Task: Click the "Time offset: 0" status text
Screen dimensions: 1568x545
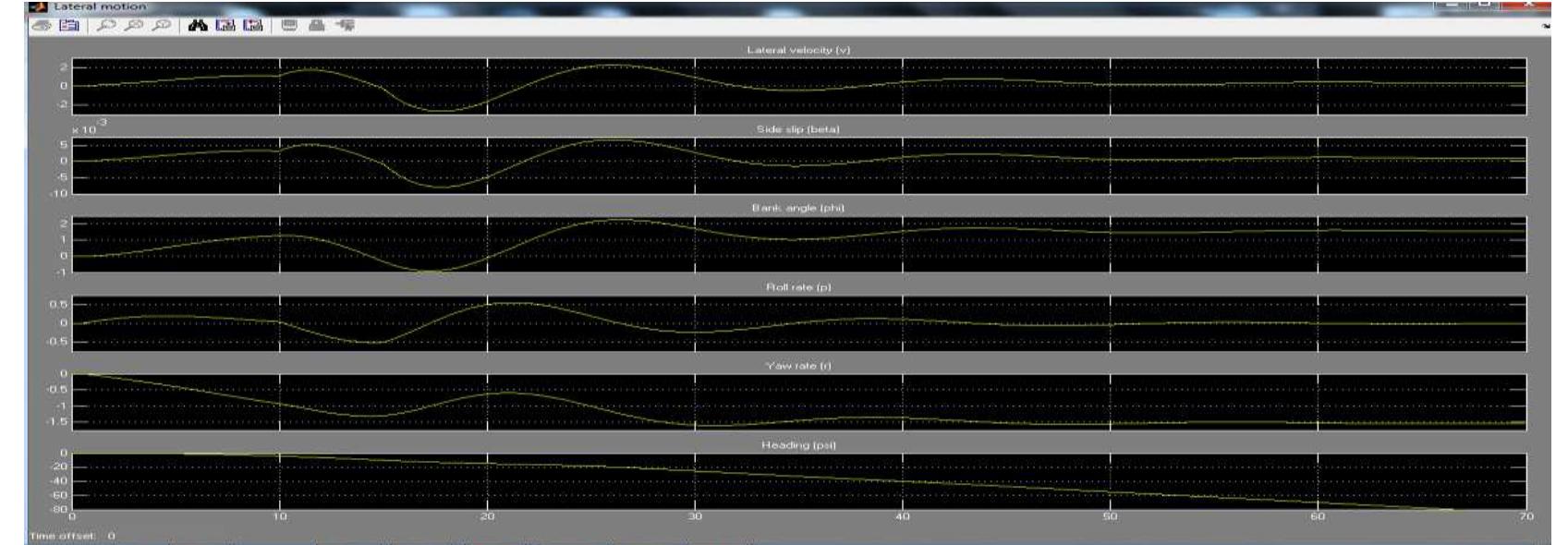Action: click(72, 536)
